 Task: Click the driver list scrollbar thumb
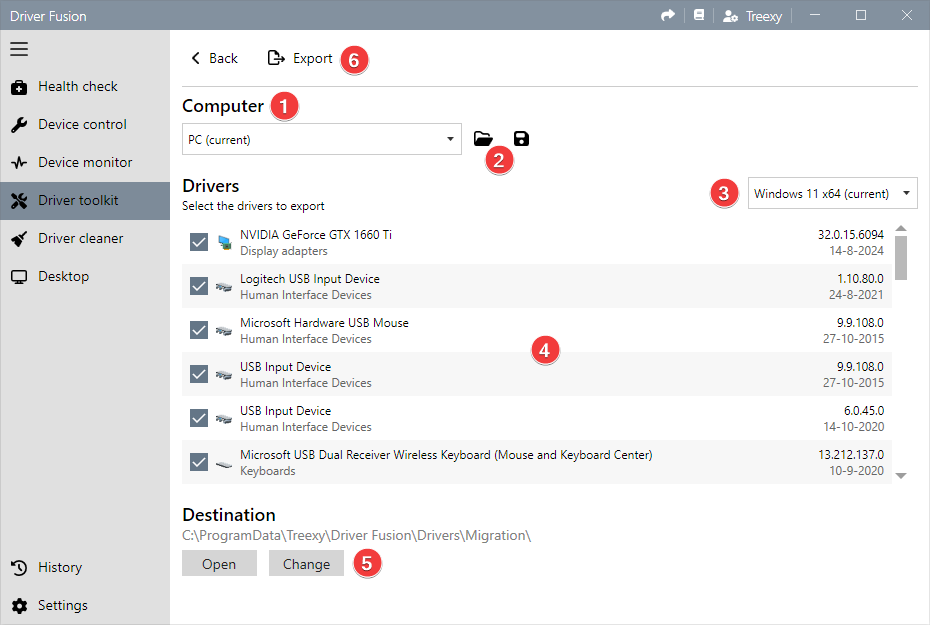[900, 257]
